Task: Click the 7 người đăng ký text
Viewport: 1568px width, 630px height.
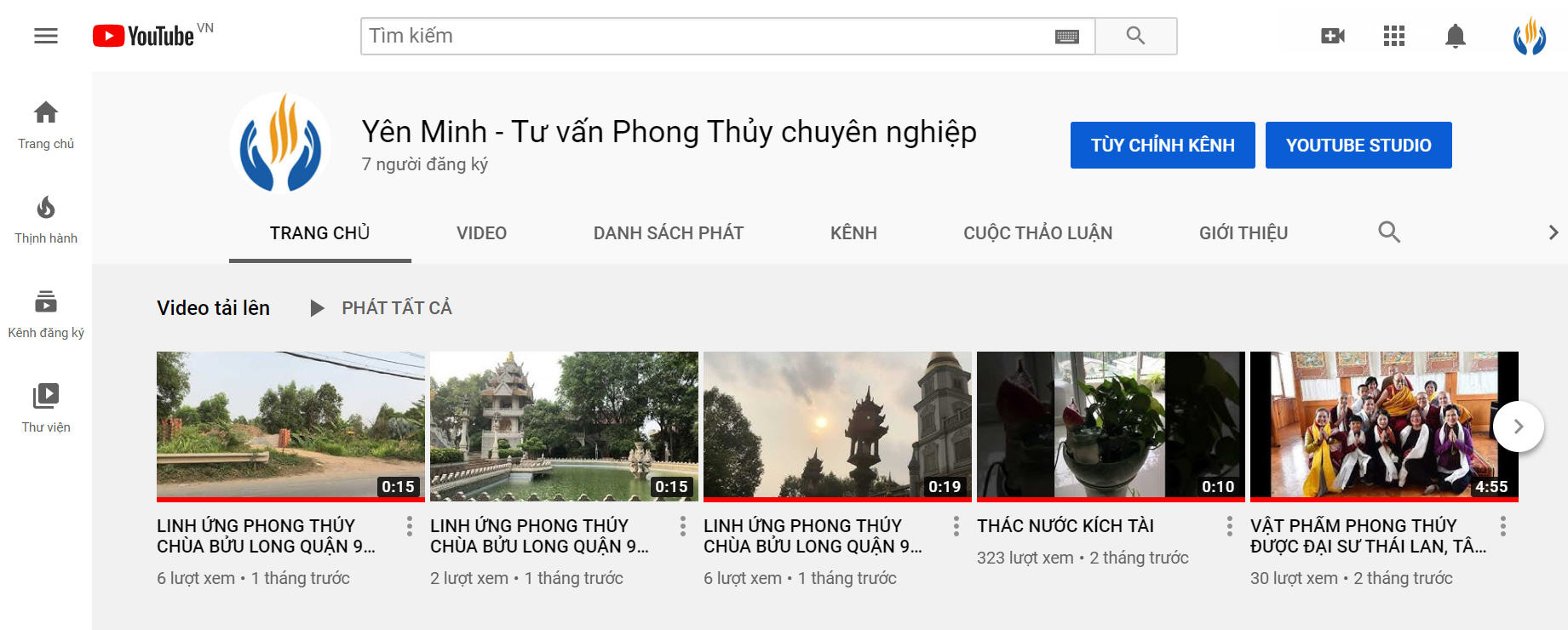Action: tap(424, 163)
